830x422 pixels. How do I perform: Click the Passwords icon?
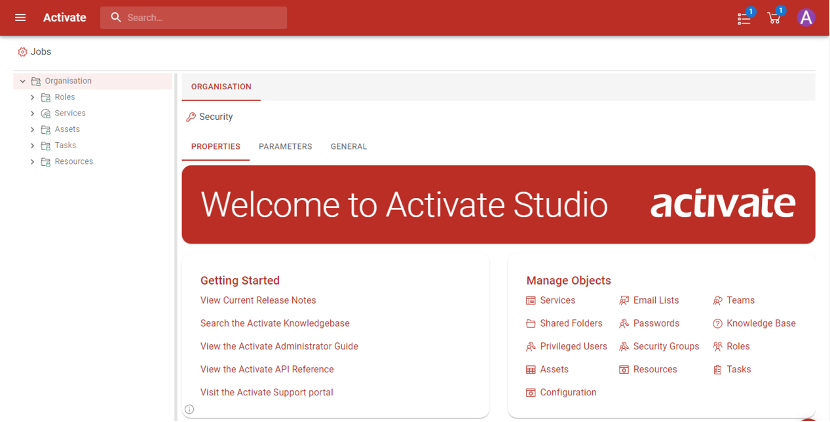(x=624, y=324)
